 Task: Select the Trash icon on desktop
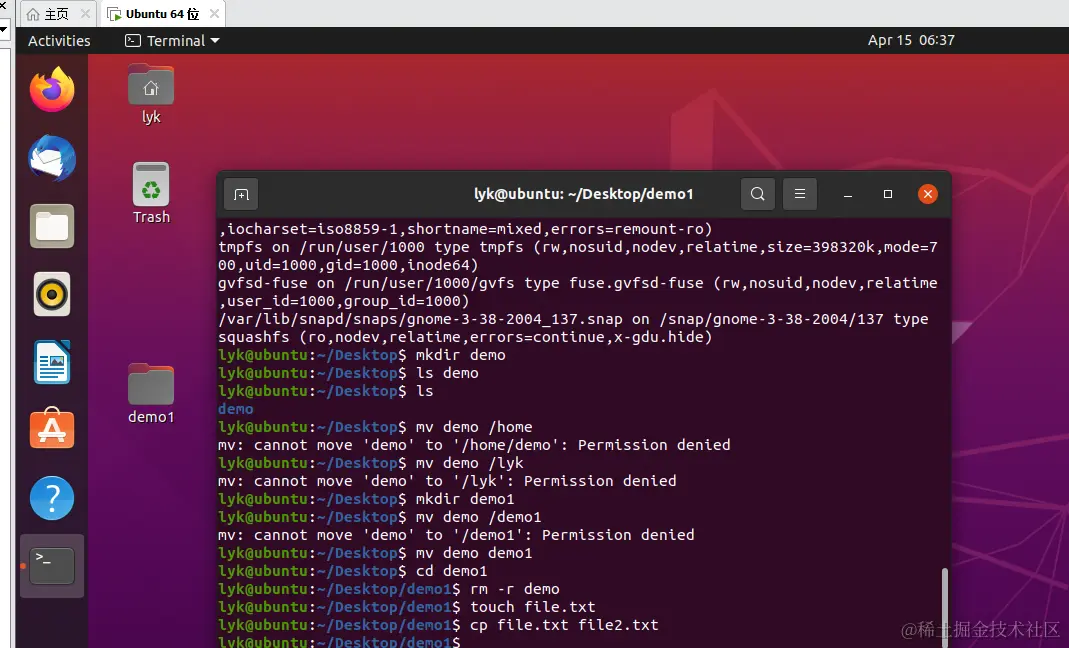[x=151, y=194]
